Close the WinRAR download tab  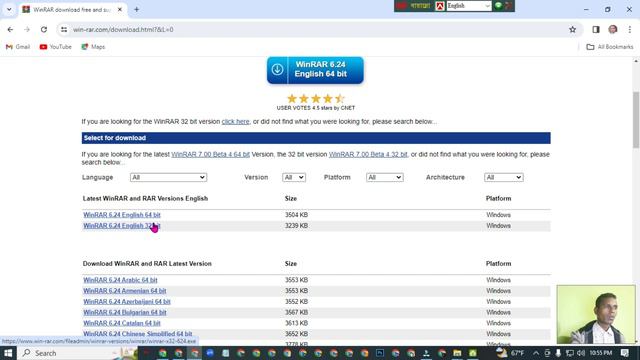[120, 9]
